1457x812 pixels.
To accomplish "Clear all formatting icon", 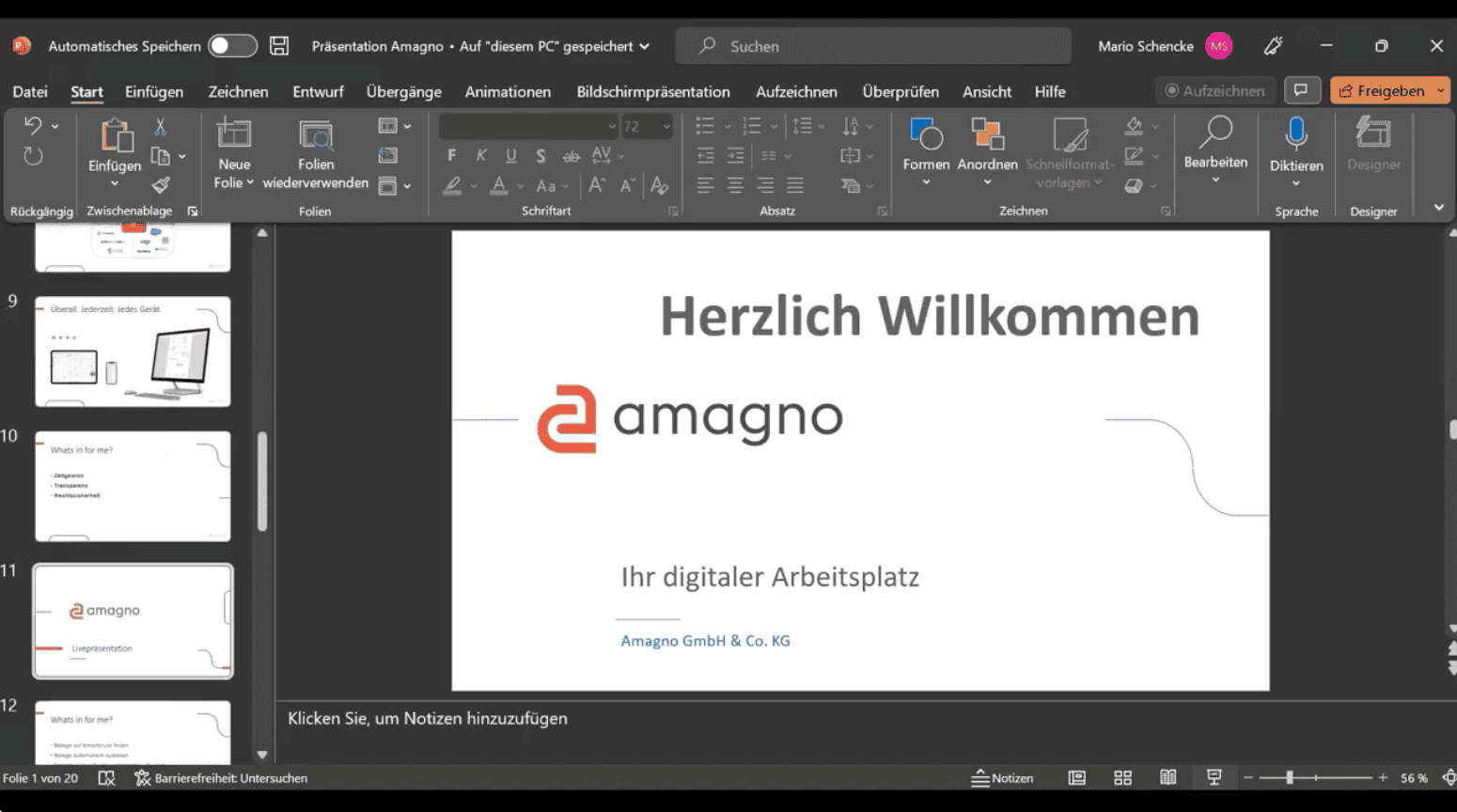I will 660,185.
